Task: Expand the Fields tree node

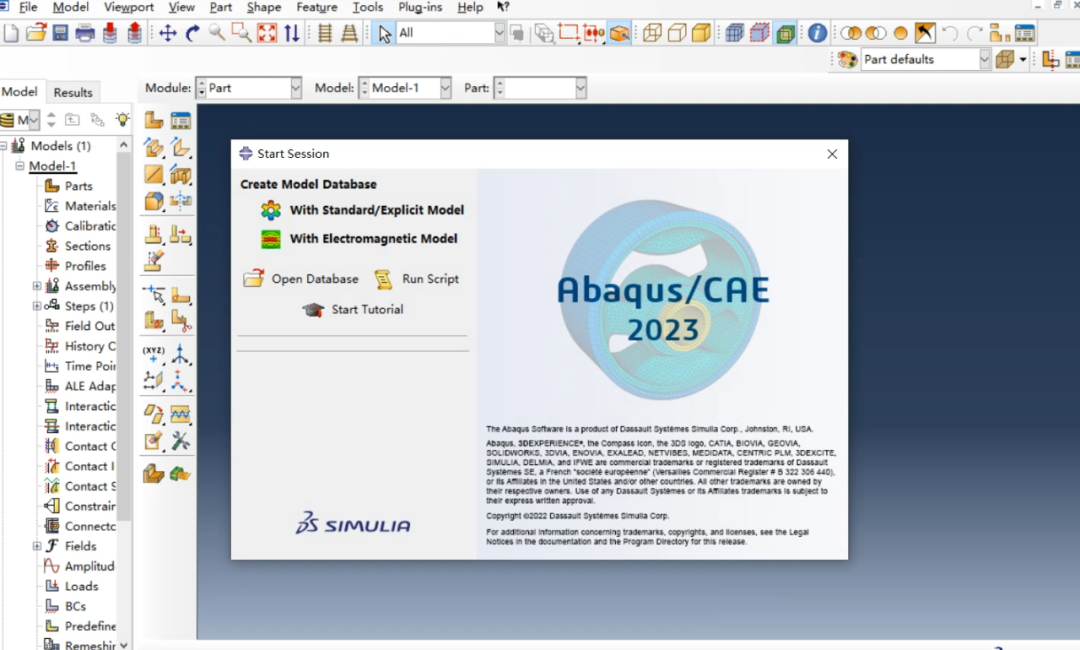Action: (37, 546)
